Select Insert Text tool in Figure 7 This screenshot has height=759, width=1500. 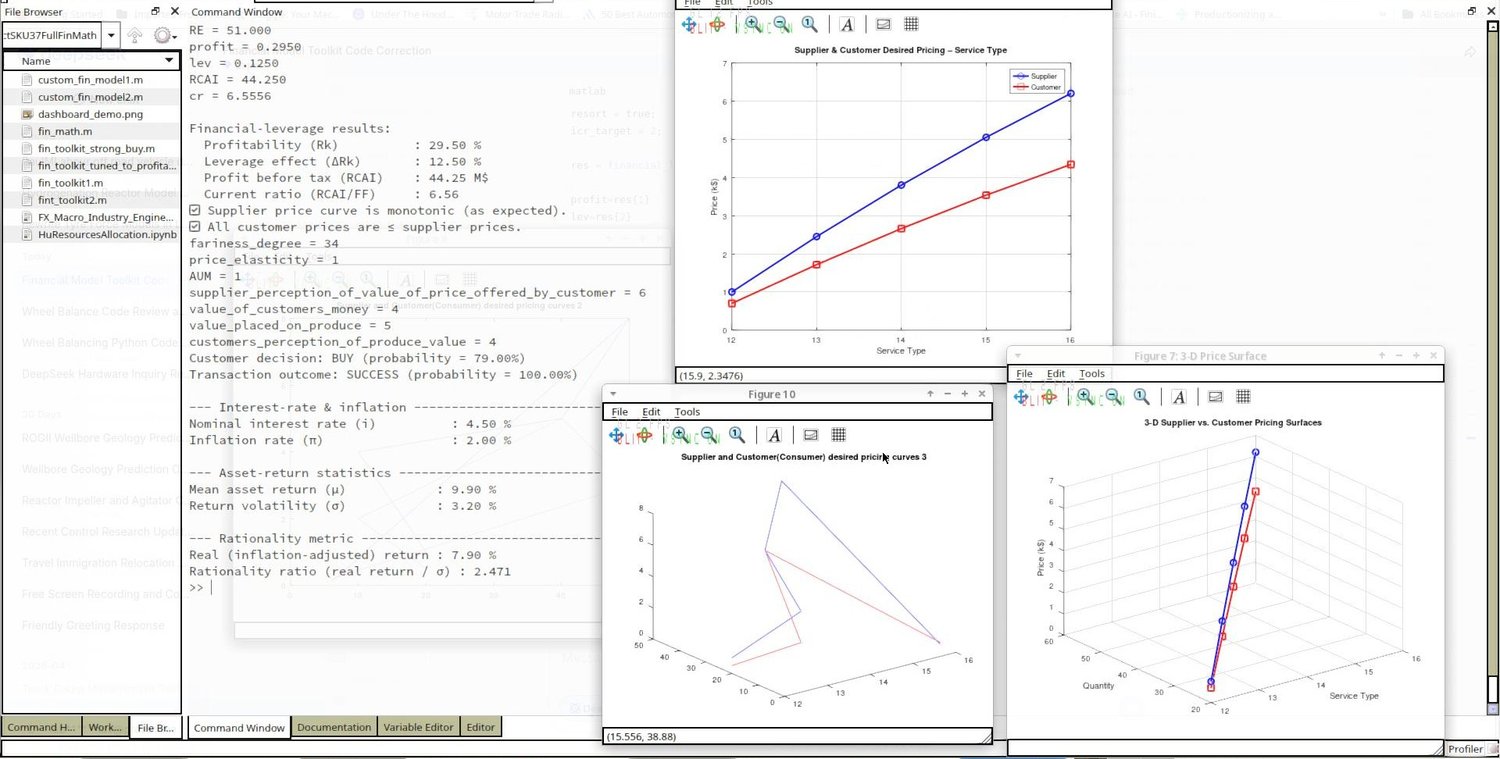(x=1179, y=397)
